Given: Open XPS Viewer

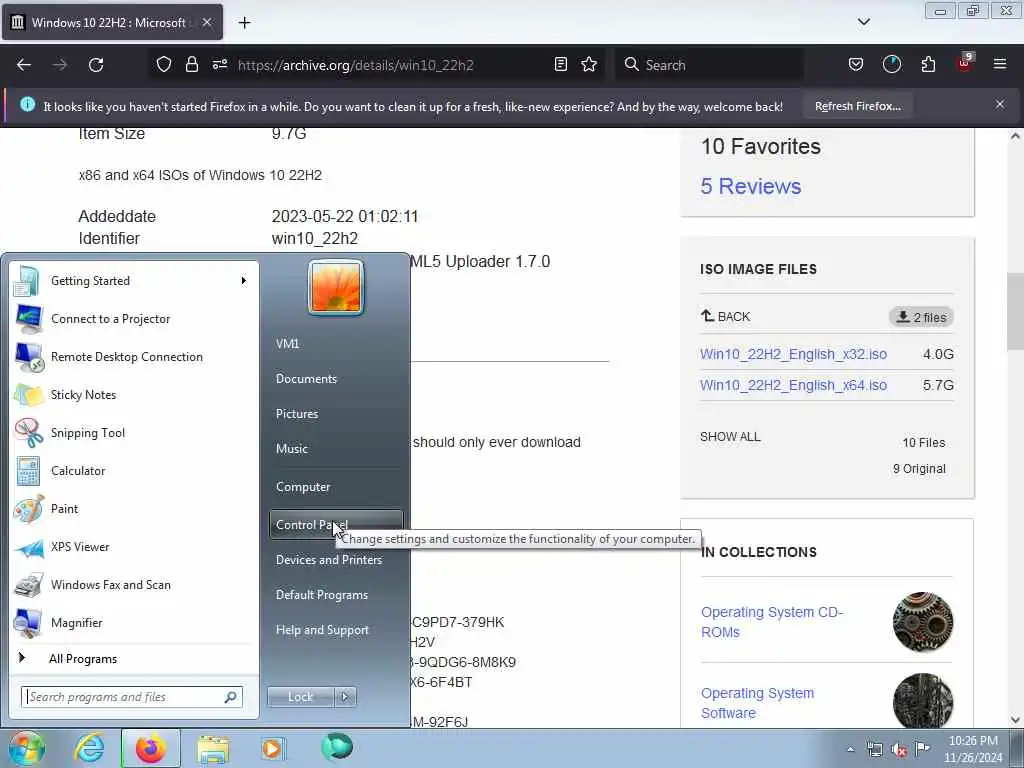Looking at the screenshot, I should pos(134,547).
